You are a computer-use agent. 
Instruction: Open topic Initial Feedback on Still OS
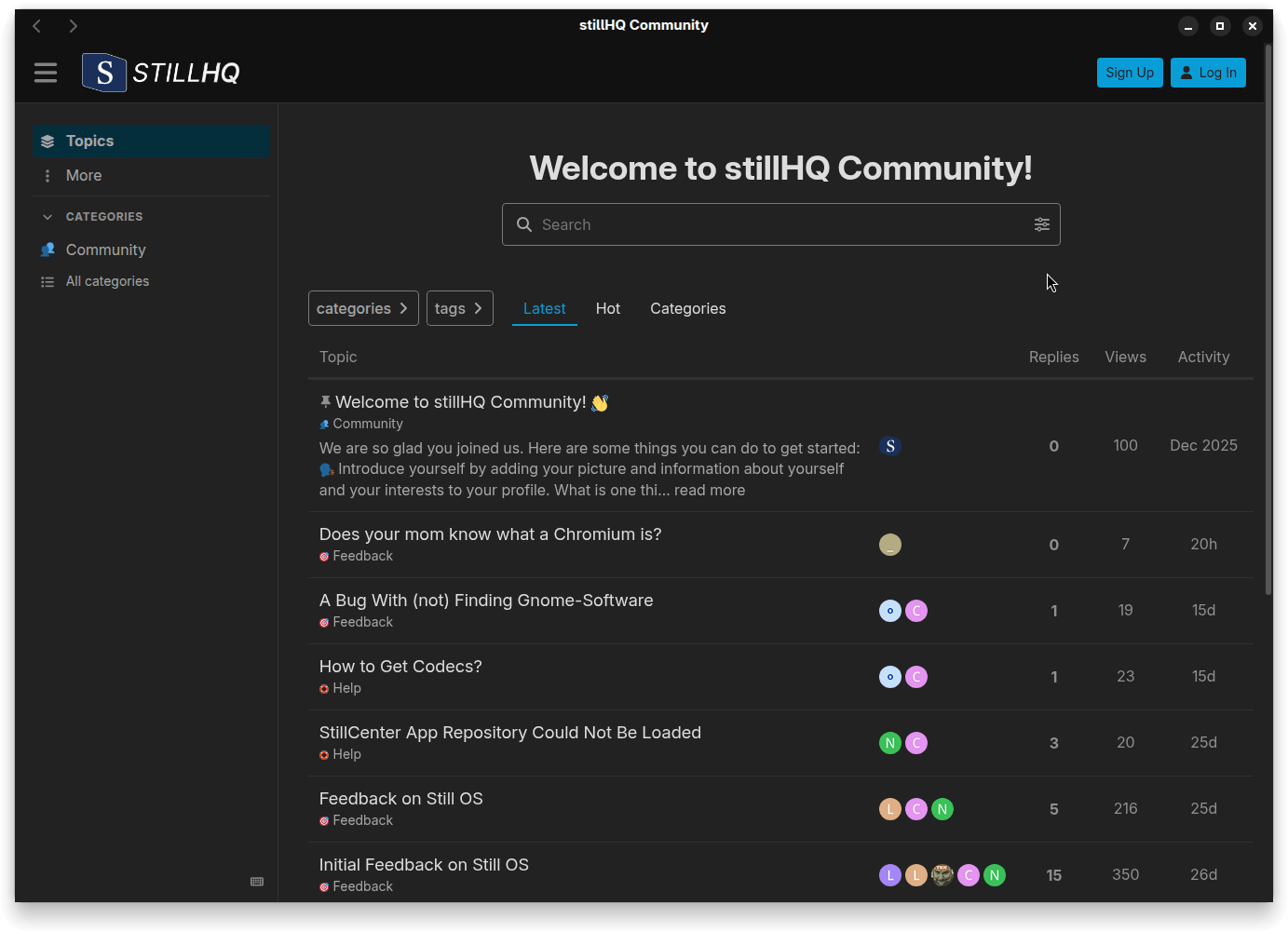pyautogui.click(x=424, y=865)
